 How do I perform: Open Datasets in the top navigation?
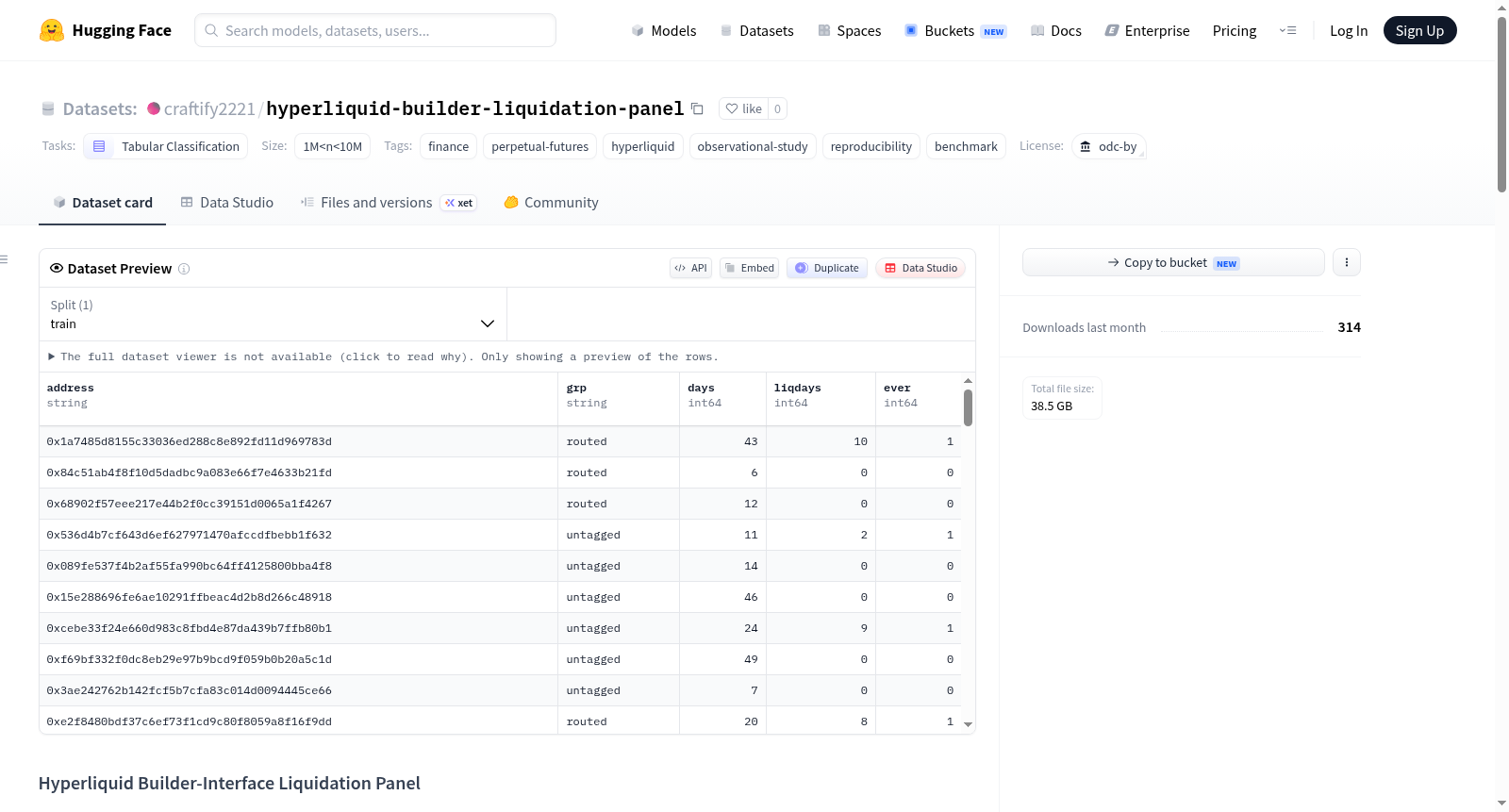tap(756, 31)
